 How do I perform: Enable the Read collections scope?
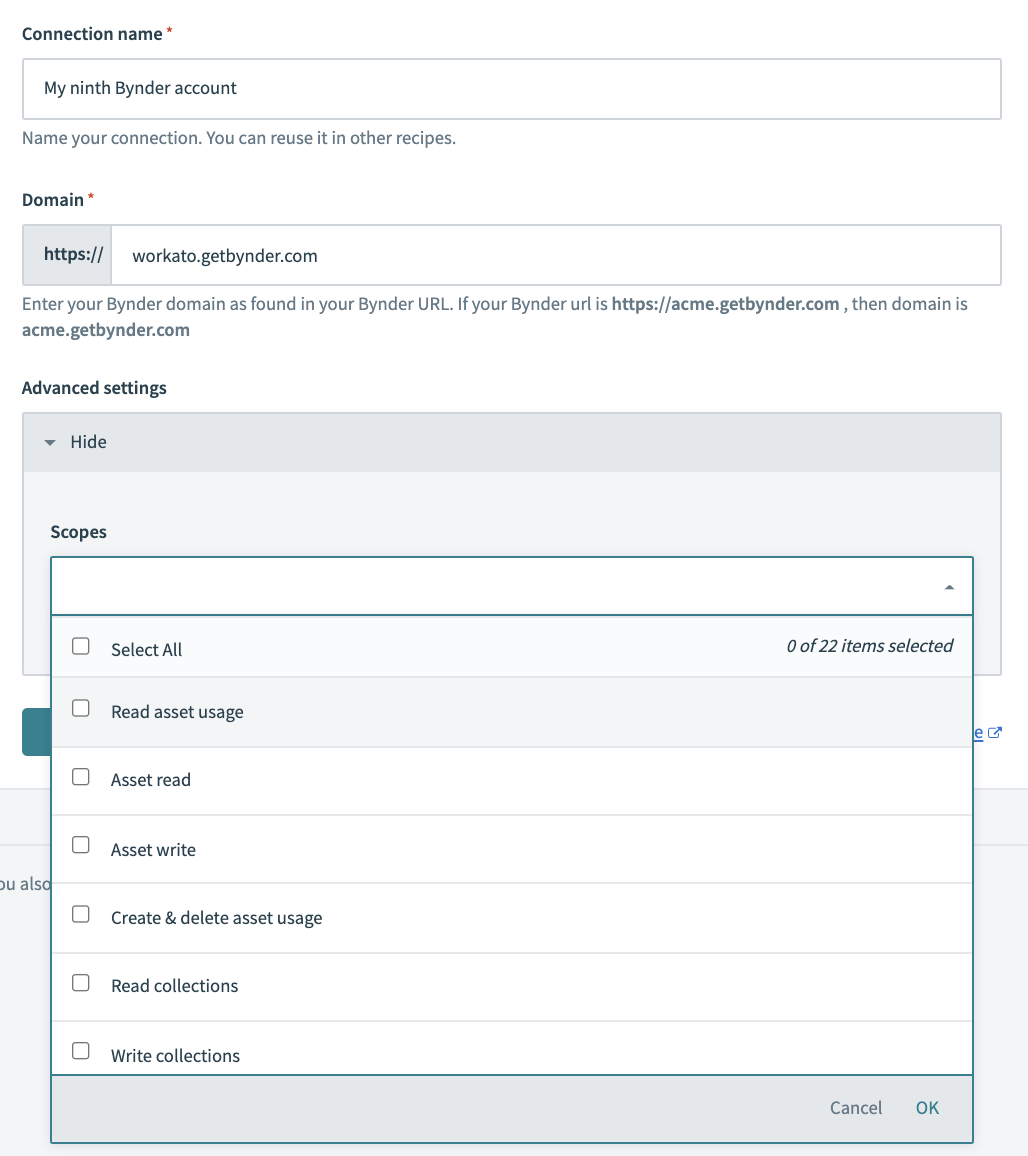click(81, 982)
